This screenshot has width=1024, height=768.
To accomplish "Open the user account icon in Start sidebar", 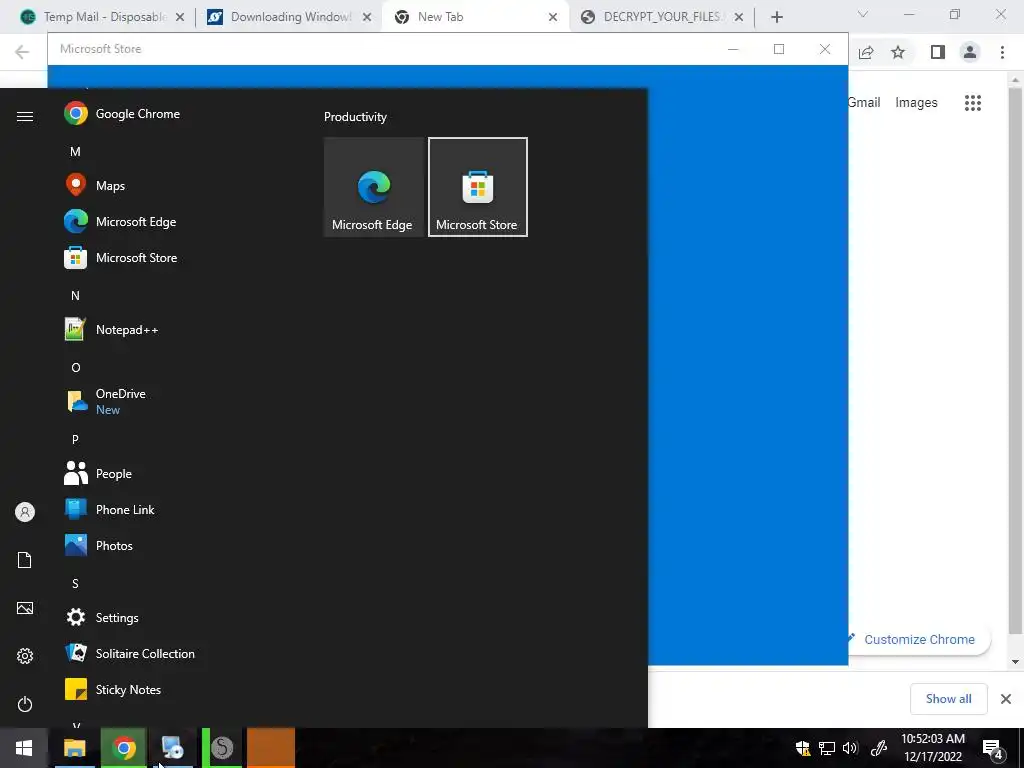I will coord(25,512).
